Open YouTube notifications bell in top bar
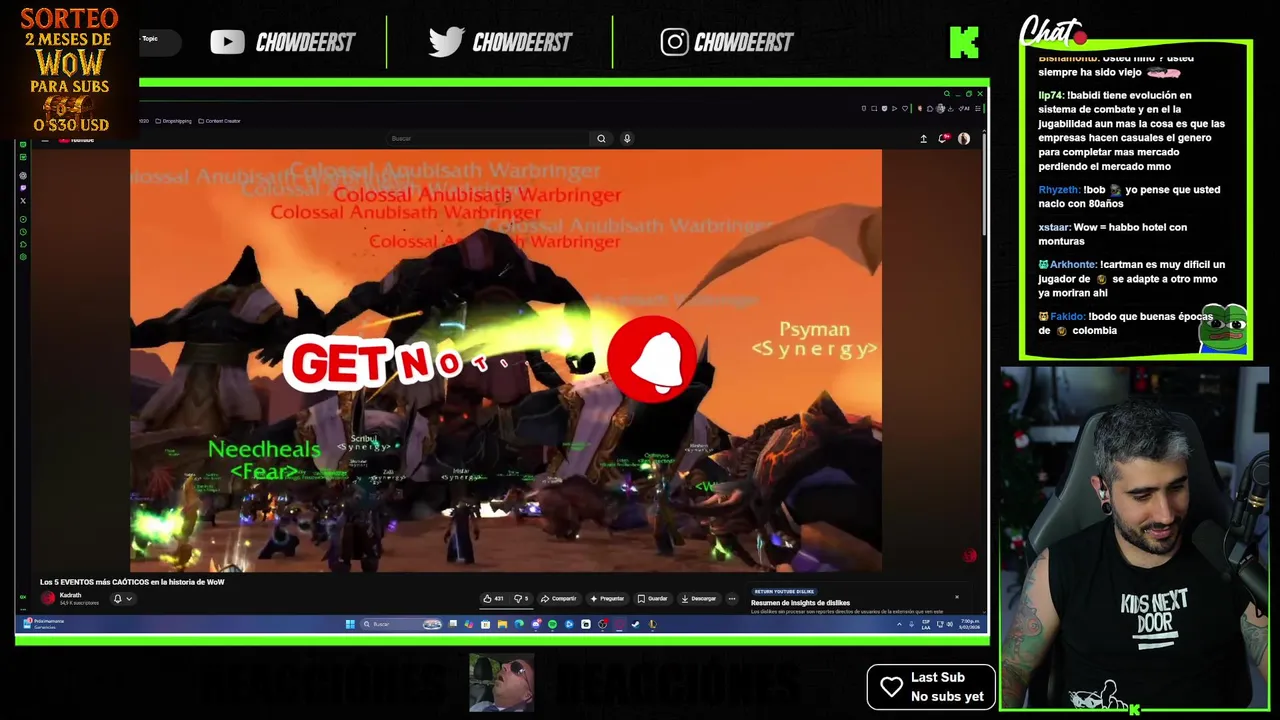This screenshot has height=720, width=1280. point(943,139)
